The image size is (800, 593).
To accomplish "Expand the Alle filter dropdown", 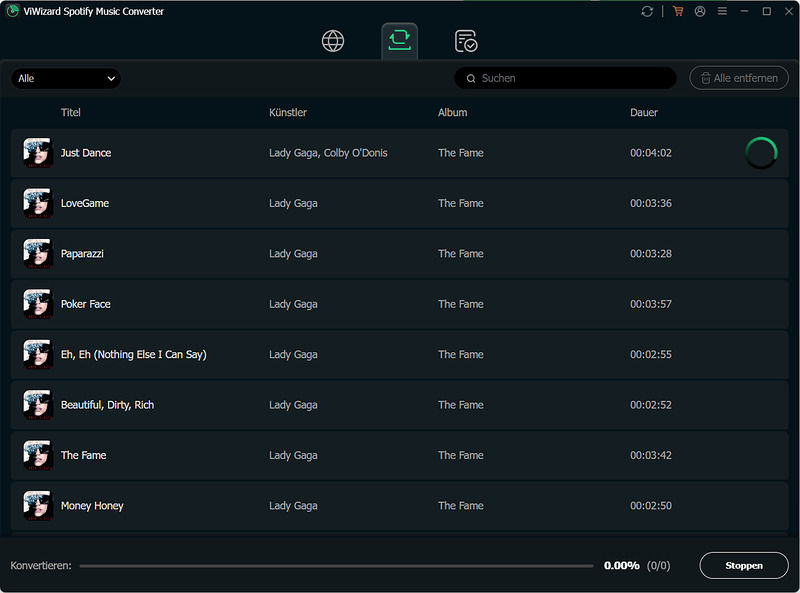I will point(66,79).
